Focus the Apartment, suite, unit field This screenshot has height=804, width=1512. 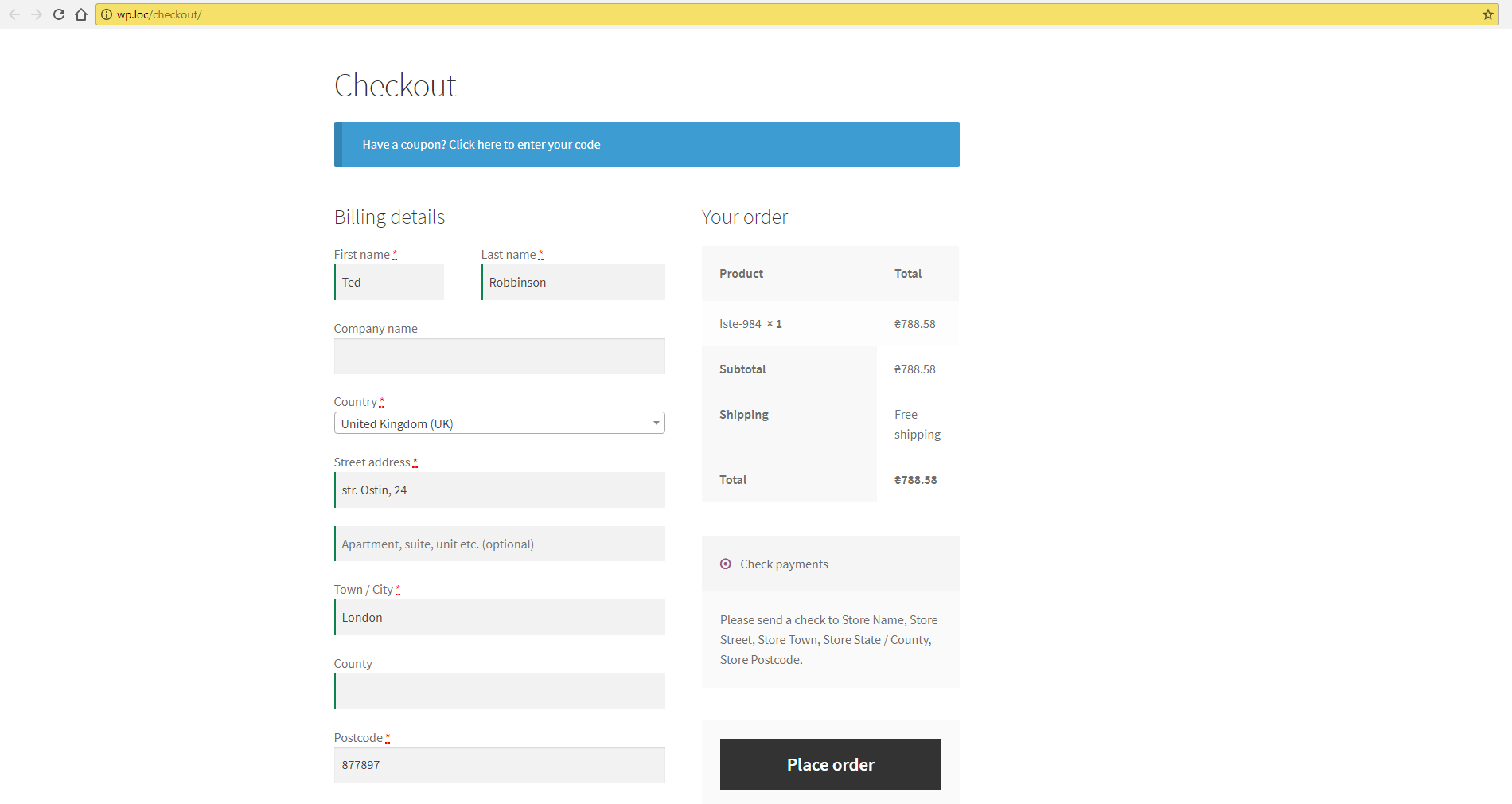click(x=500, y=544)
